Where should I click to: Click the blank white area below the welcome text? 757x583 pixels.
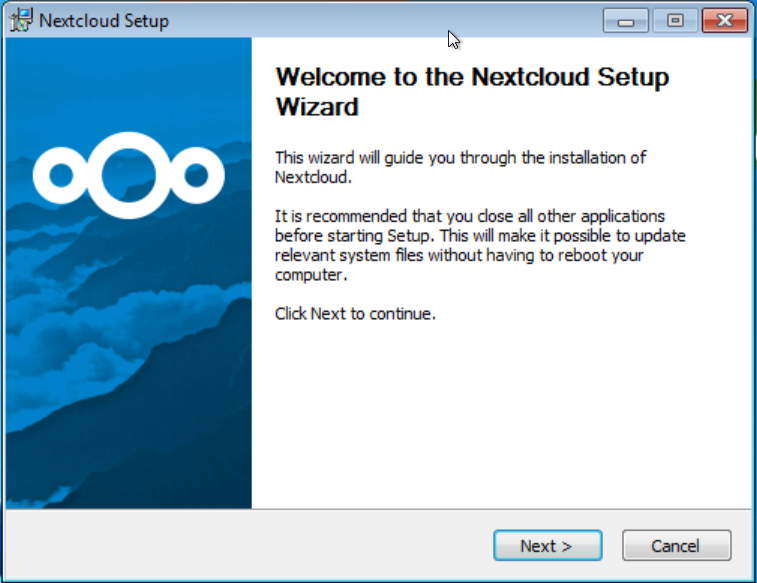tap(500, 420)
